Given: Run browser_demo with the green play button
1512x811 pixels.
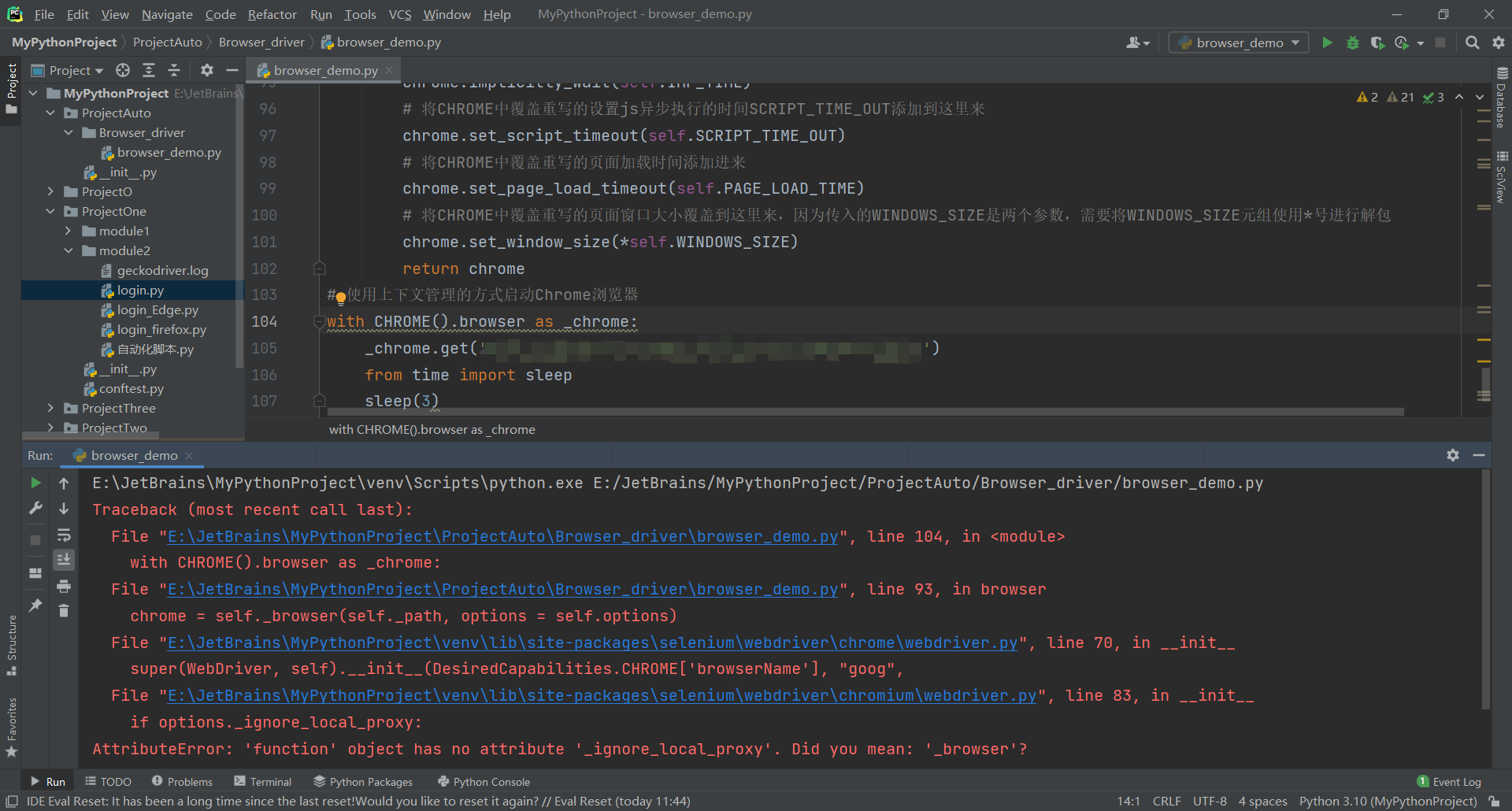Looking at the screenshot, I should 1327,43.
